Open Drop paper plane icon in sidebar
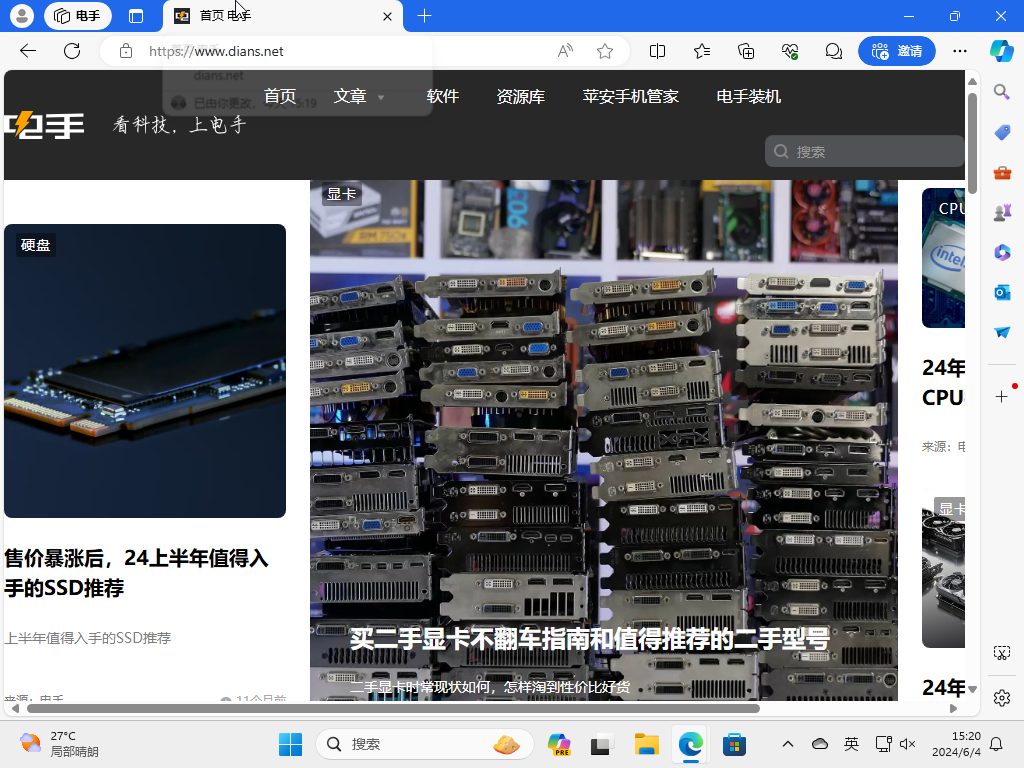The height and width of the screenshot is (768, 1024). (1002, 332)
